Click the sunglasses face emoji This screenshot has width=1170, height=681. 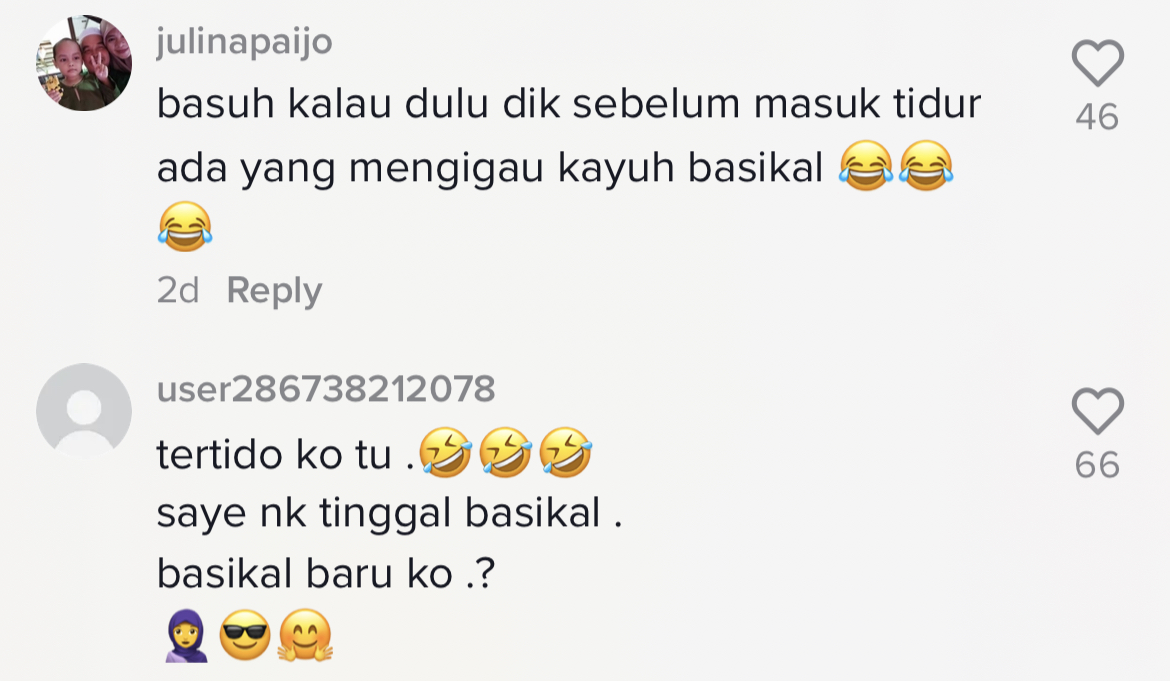pos(245,636)
